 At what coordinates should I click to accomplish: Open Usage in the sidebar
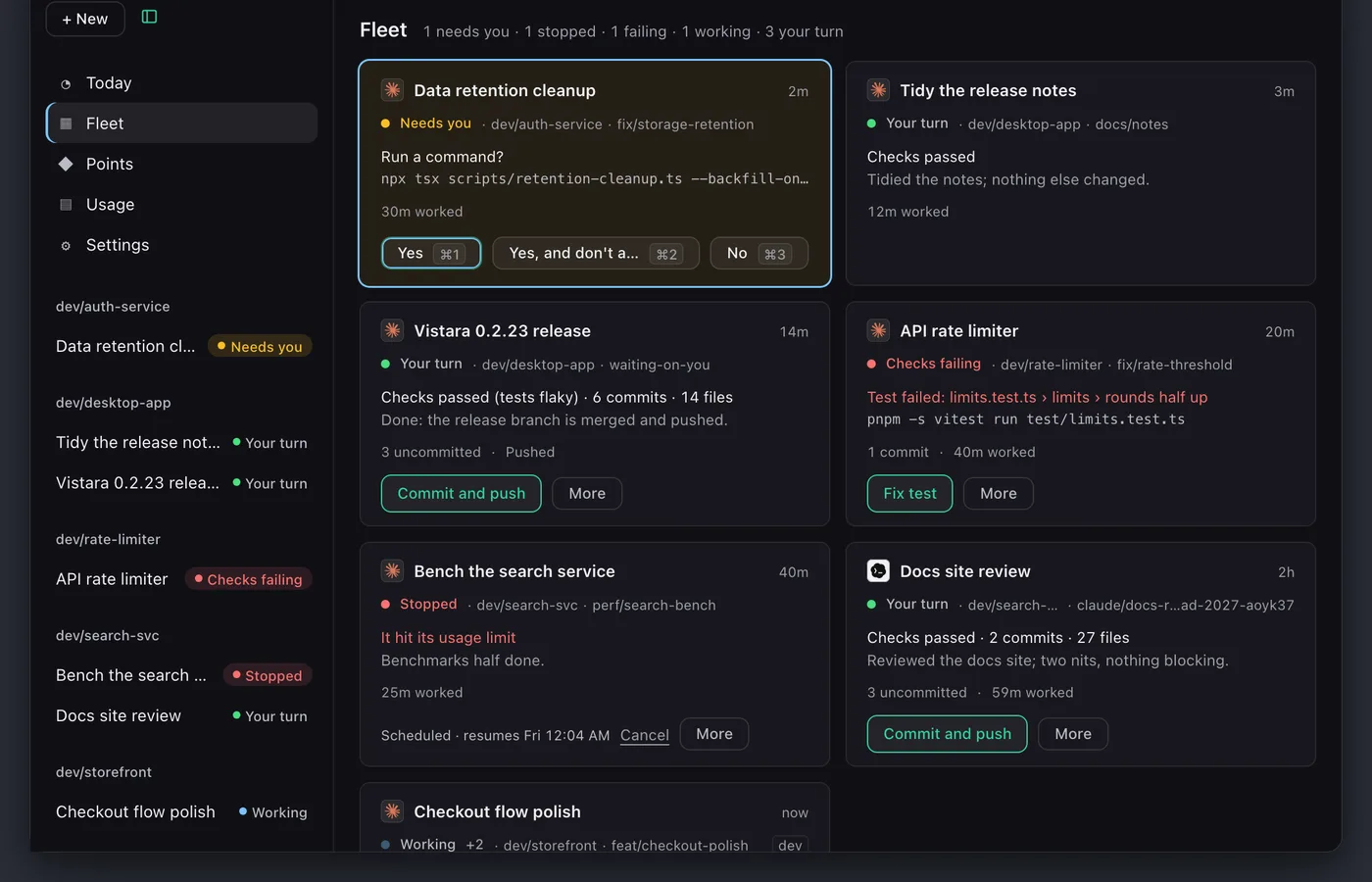pyautogui.click(x=181, y=205)
